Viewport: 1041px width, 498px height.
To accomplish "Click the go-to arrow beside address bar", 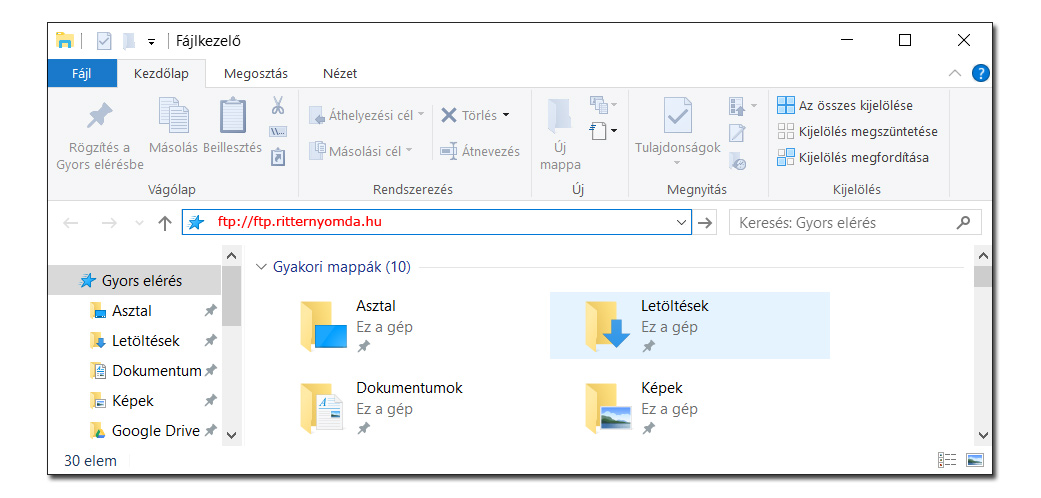I will (x=706, y=223).
